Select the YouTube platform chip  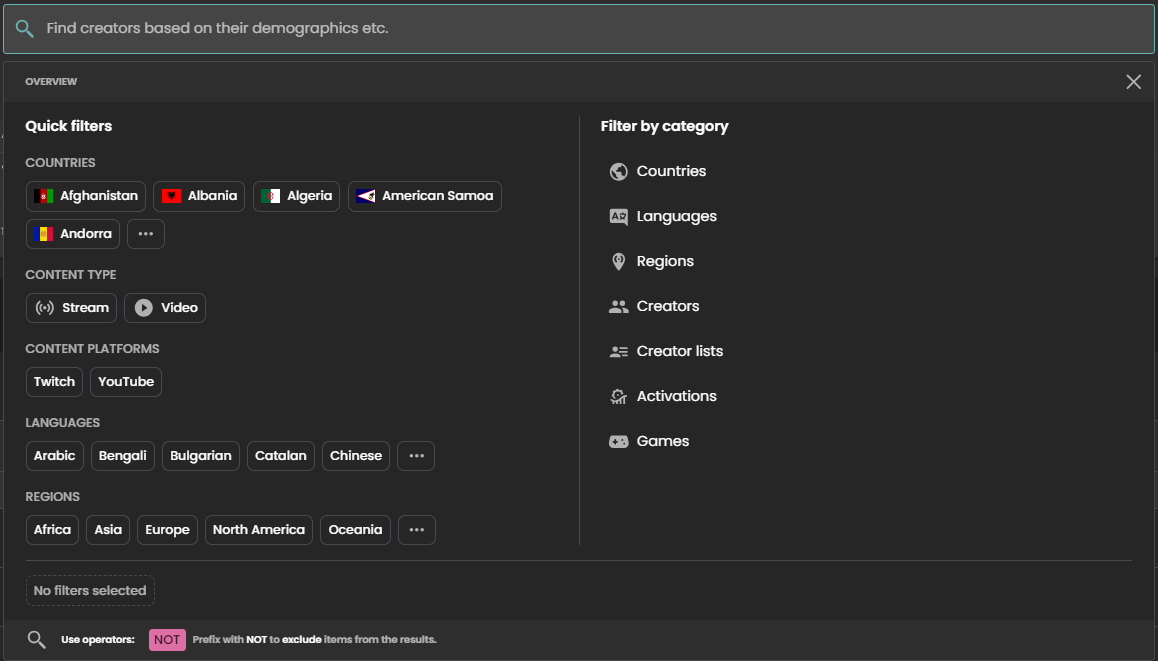[x=126, y=382]
